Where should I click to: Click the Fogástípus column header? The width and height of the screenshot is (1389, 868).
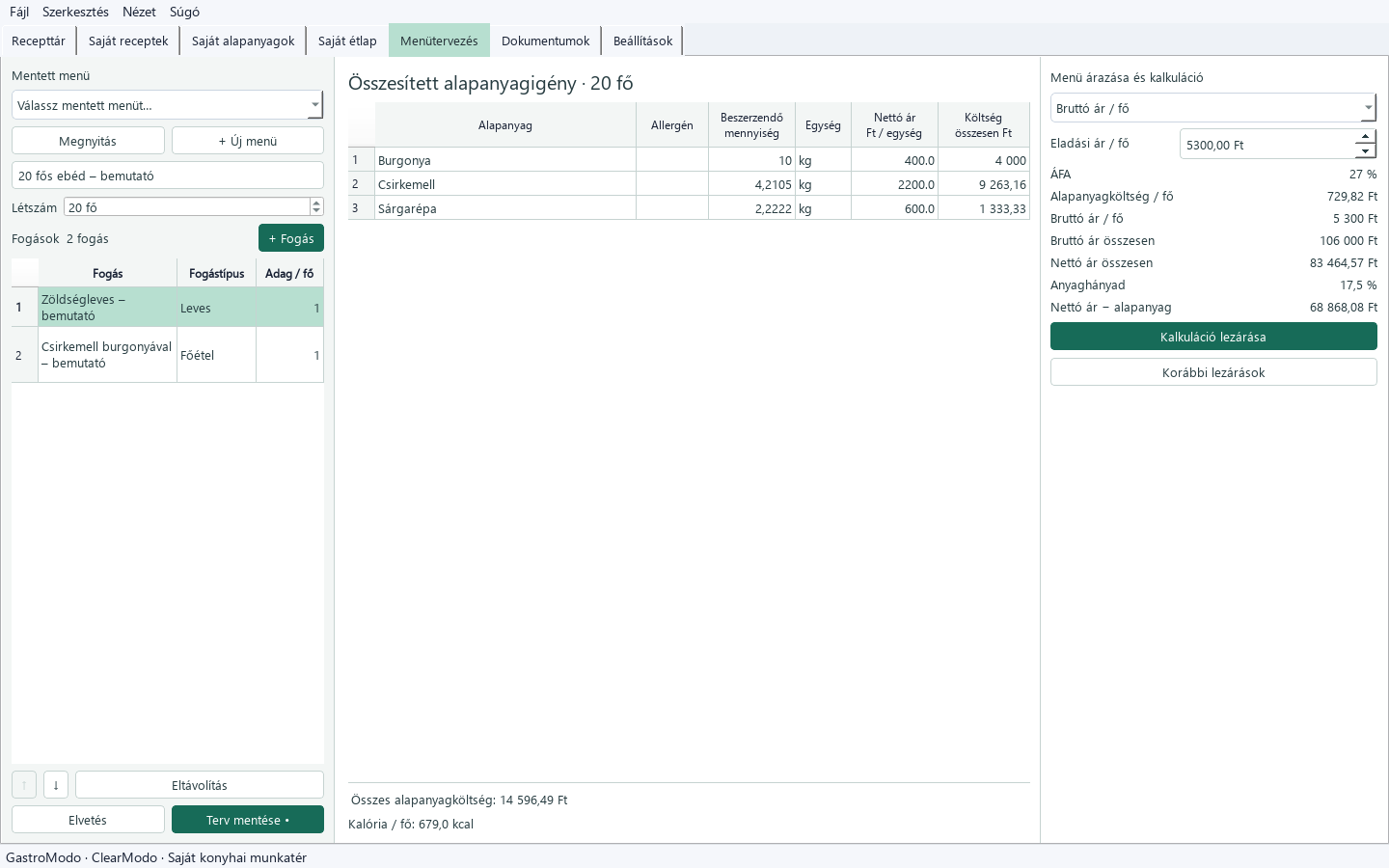(217, 274)
